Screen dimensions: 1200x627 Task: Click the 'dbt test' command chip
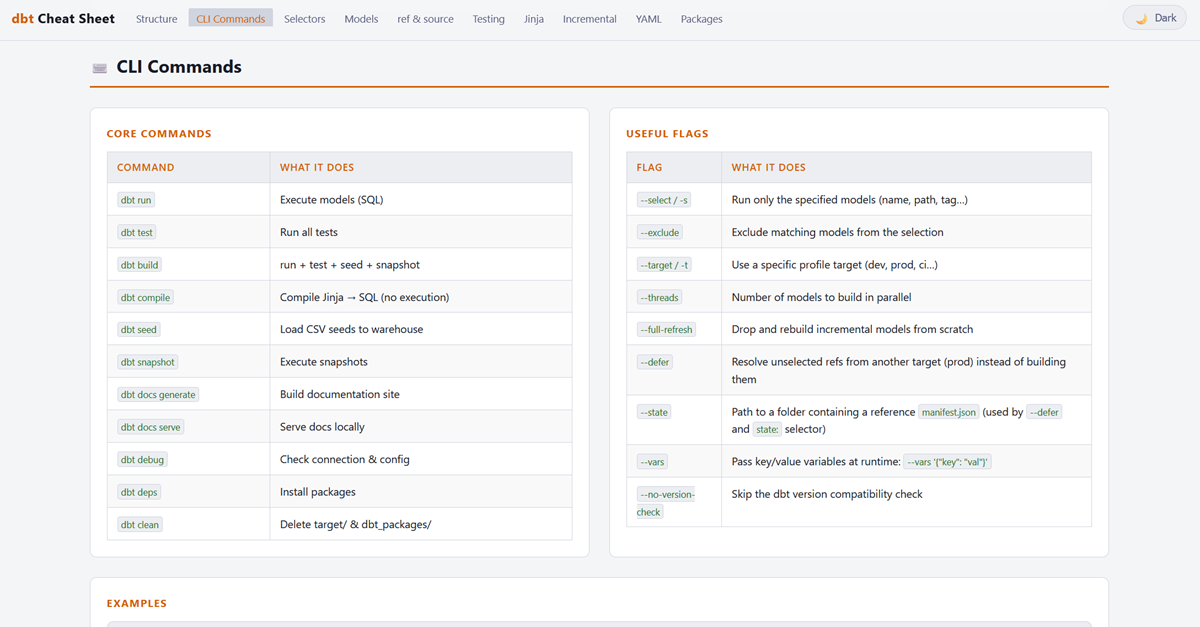pos(137,232)
